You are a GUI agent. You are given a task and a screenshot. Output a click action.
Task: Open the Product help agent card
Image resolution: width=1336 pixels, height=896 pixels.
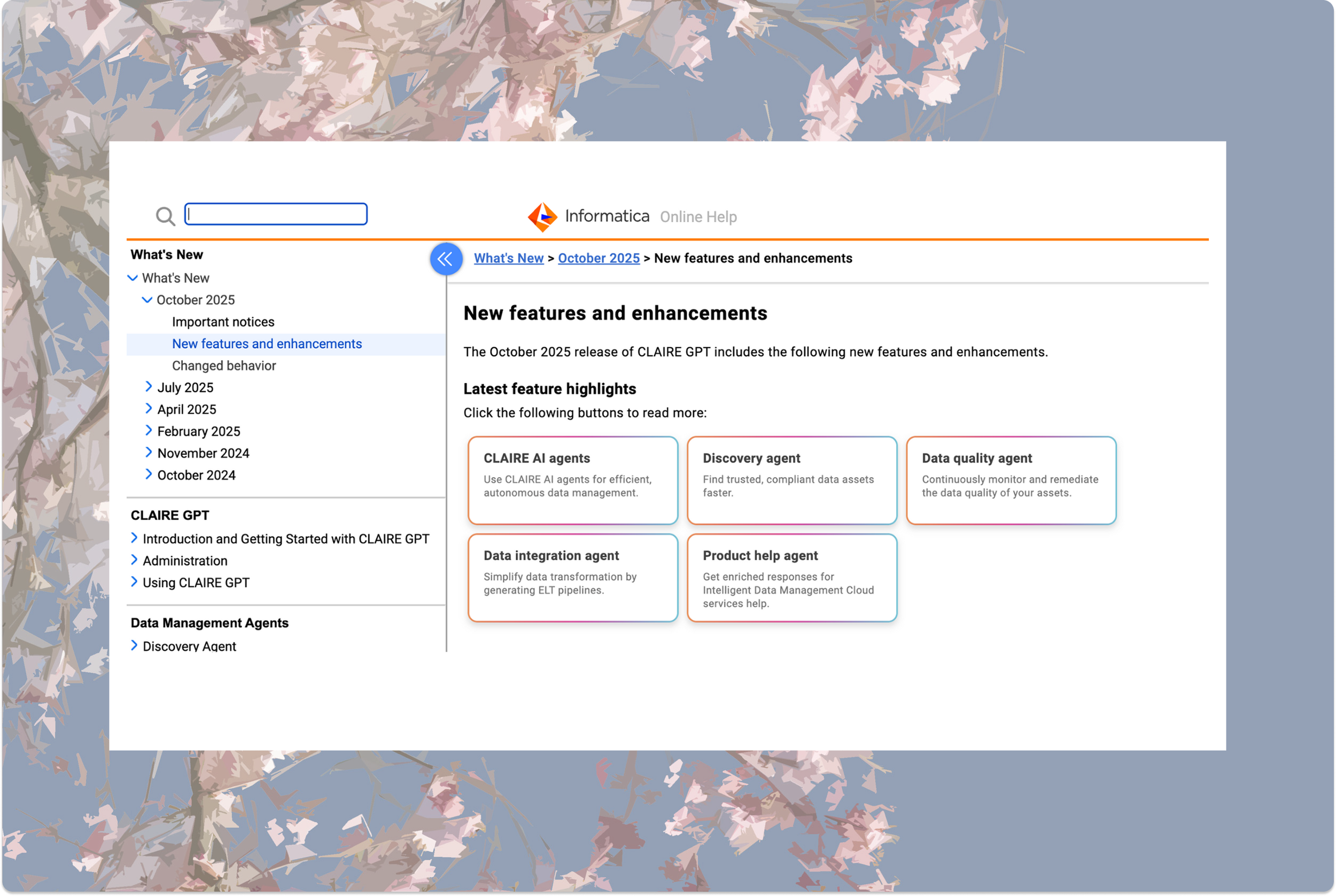coord(792,578)
